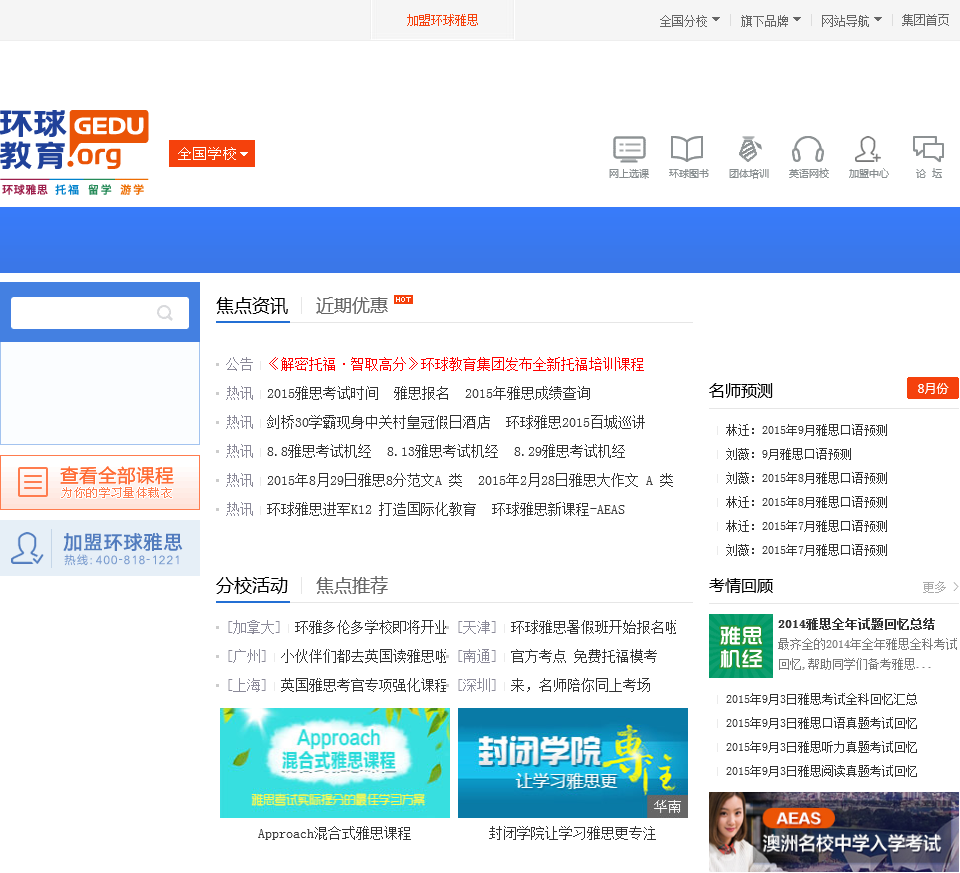Click the search magnifier icon
Viewport: 960px width, 873px height.
click(x=165, y=313)
